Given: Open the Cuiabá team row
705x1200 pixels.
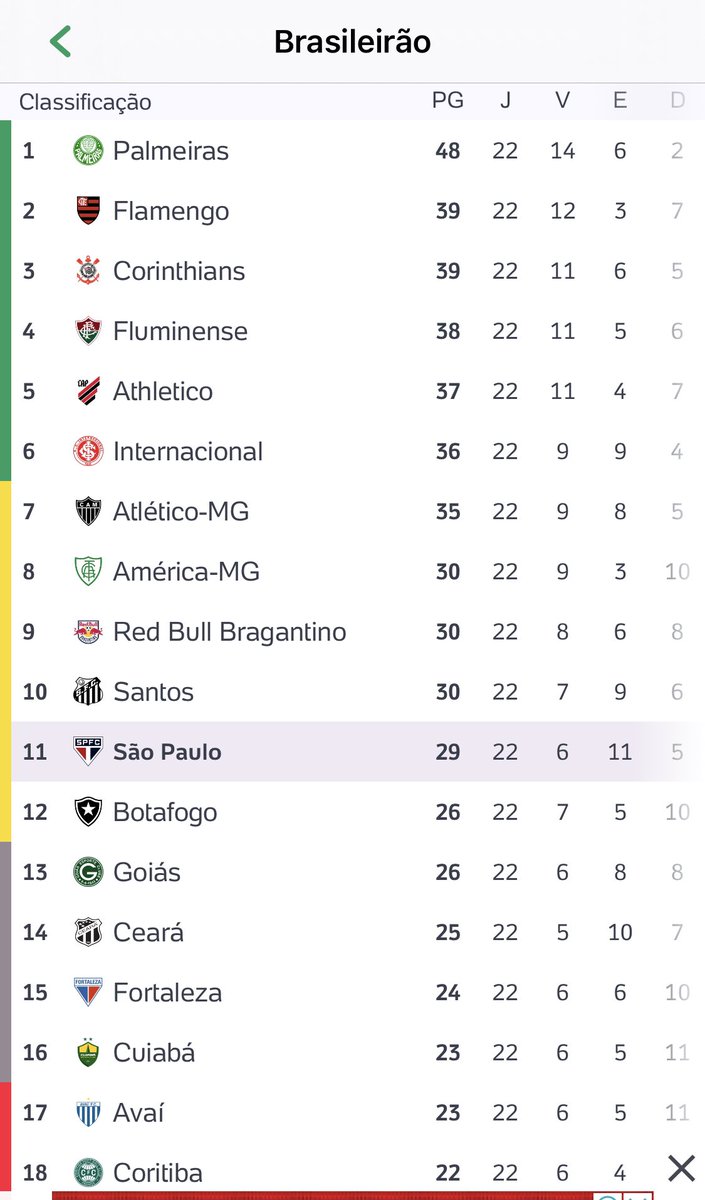Looking at the screenshot, I should 358,1052.
